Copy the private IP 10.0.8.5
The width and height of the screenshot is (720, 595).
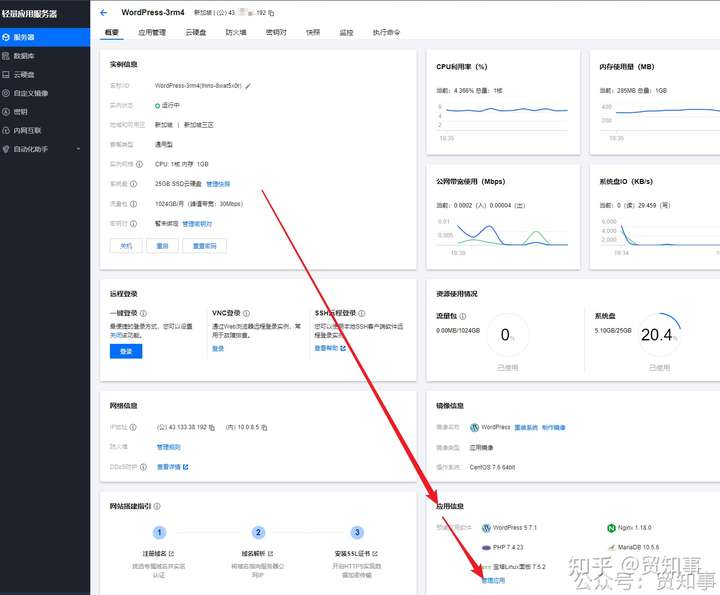pos(264,427)
